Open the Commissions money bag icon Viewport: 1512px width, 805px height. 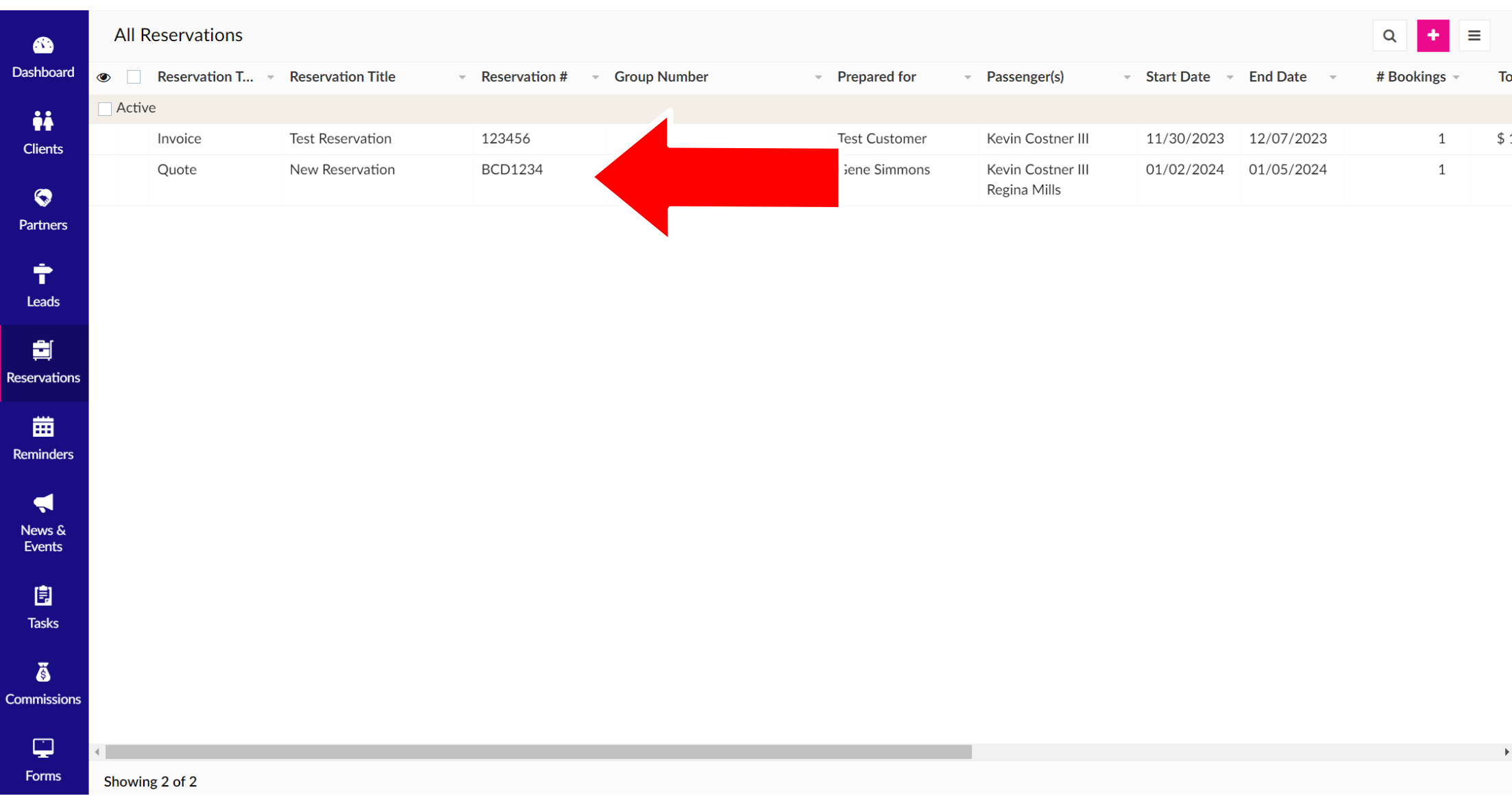click(43, 673)
